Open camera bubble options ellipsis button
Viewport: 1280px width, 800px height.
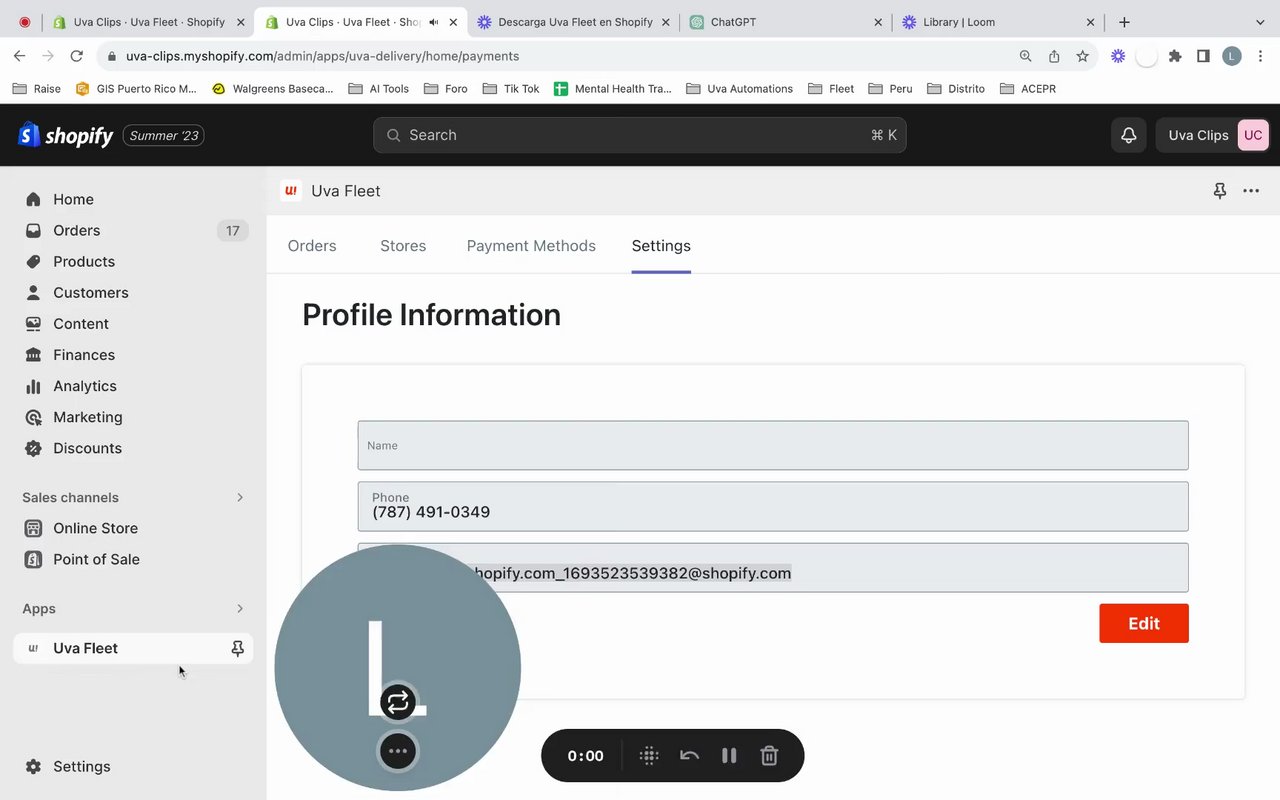pyautogui.click(x=398, y=751)
